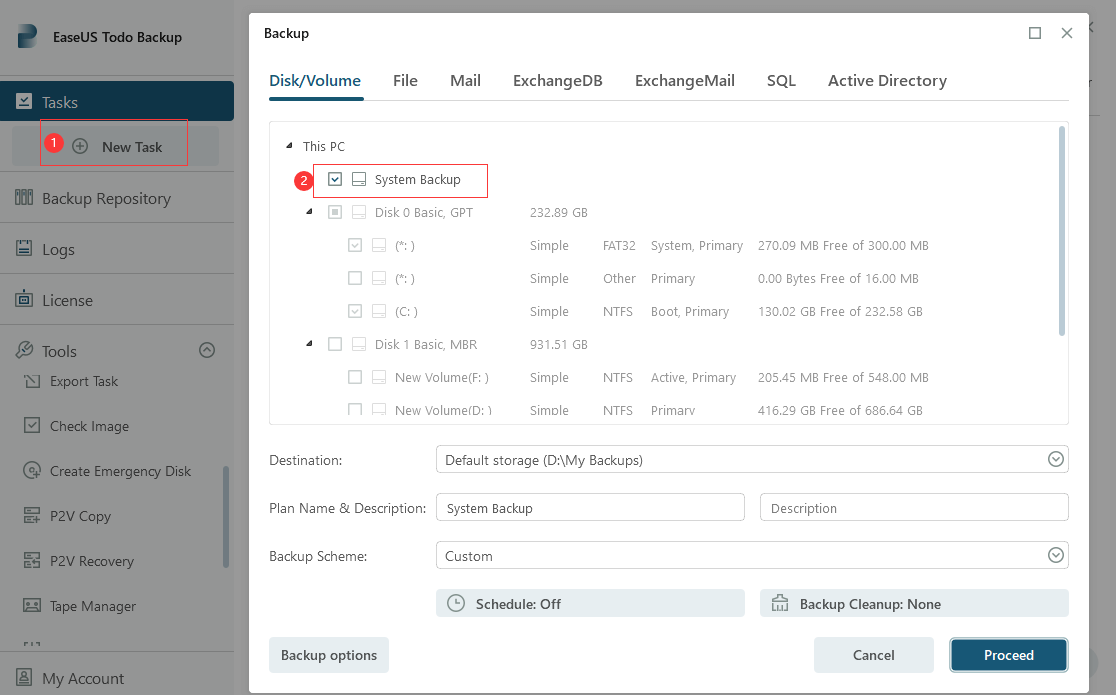Screen dimensions: 1116x695
Task: Click the Backup Repository sidebar icon
Action: point(24,198)
